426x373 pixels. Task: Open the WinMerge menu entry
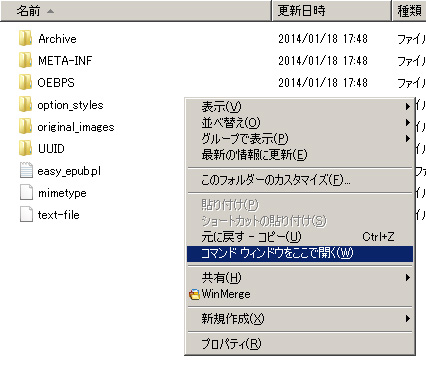pyautogui.click(x=300, y=294)
